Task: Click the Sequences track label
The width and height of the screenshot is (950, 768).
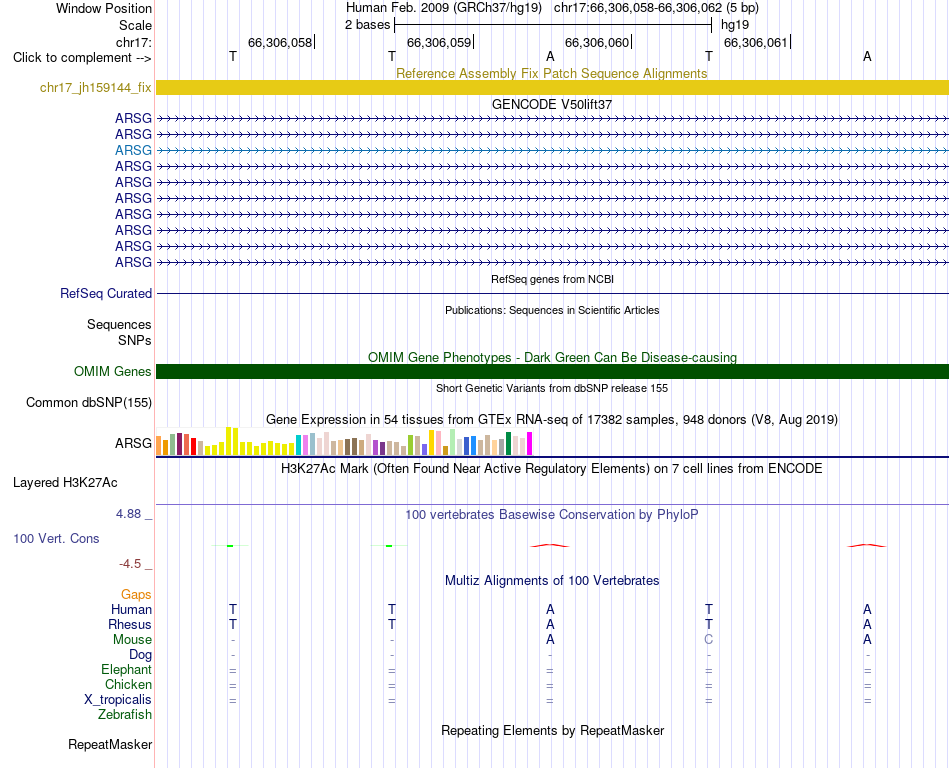Action: click(119, 324)
